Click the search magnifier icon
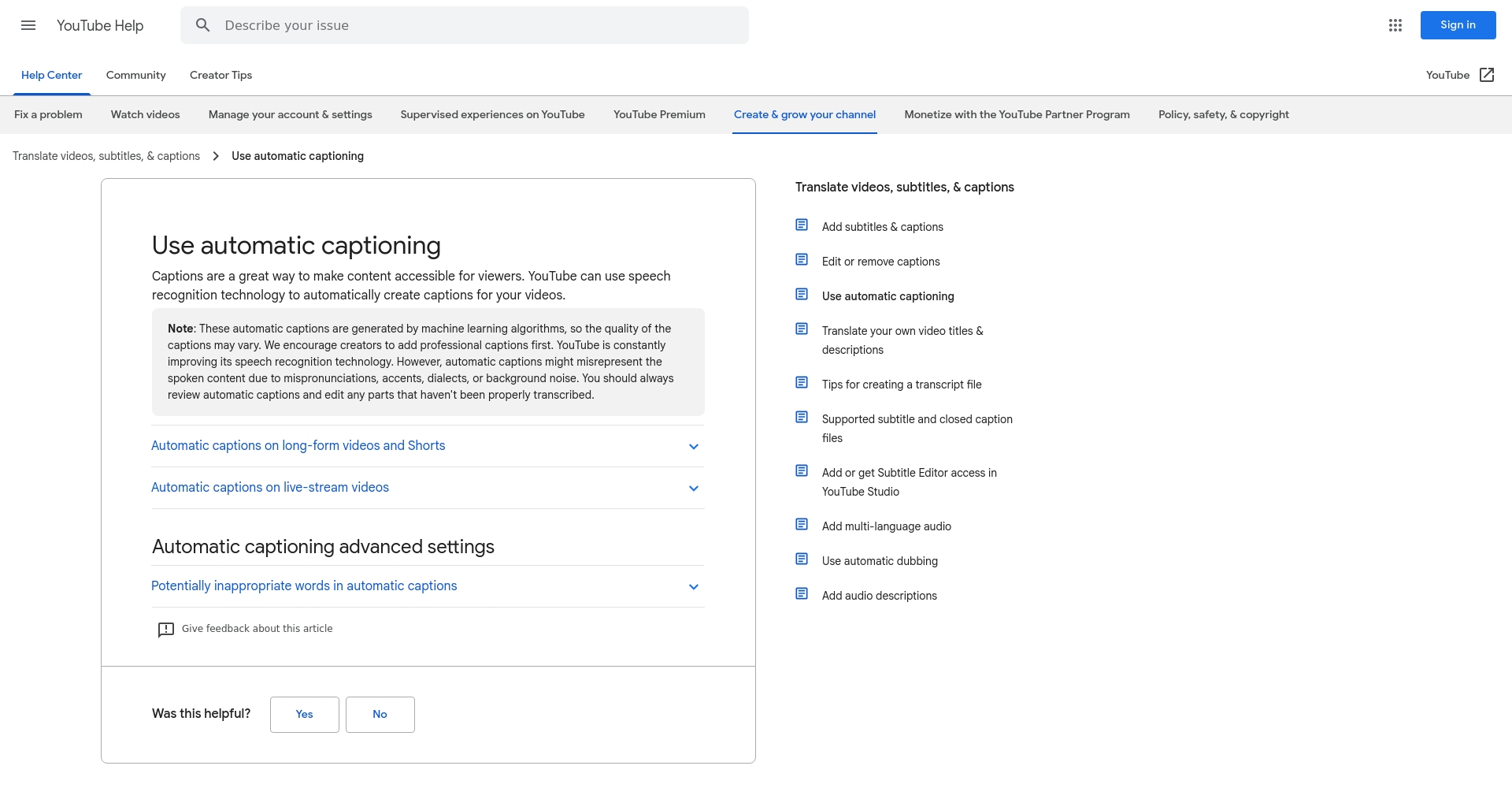Viewport: 1512px width, 788px height. tap(203, 25)
